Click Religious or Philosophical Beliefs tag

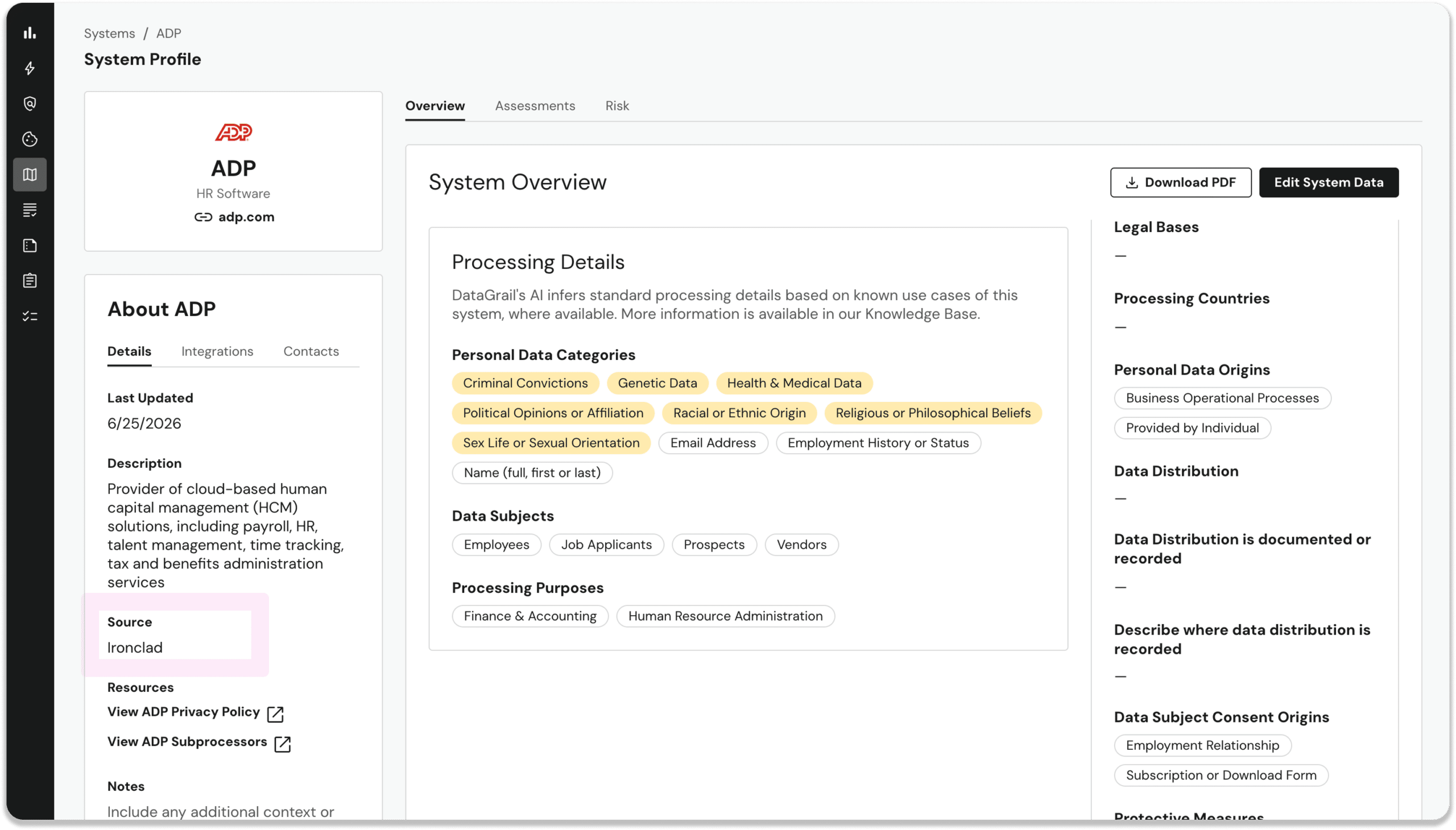932,413
